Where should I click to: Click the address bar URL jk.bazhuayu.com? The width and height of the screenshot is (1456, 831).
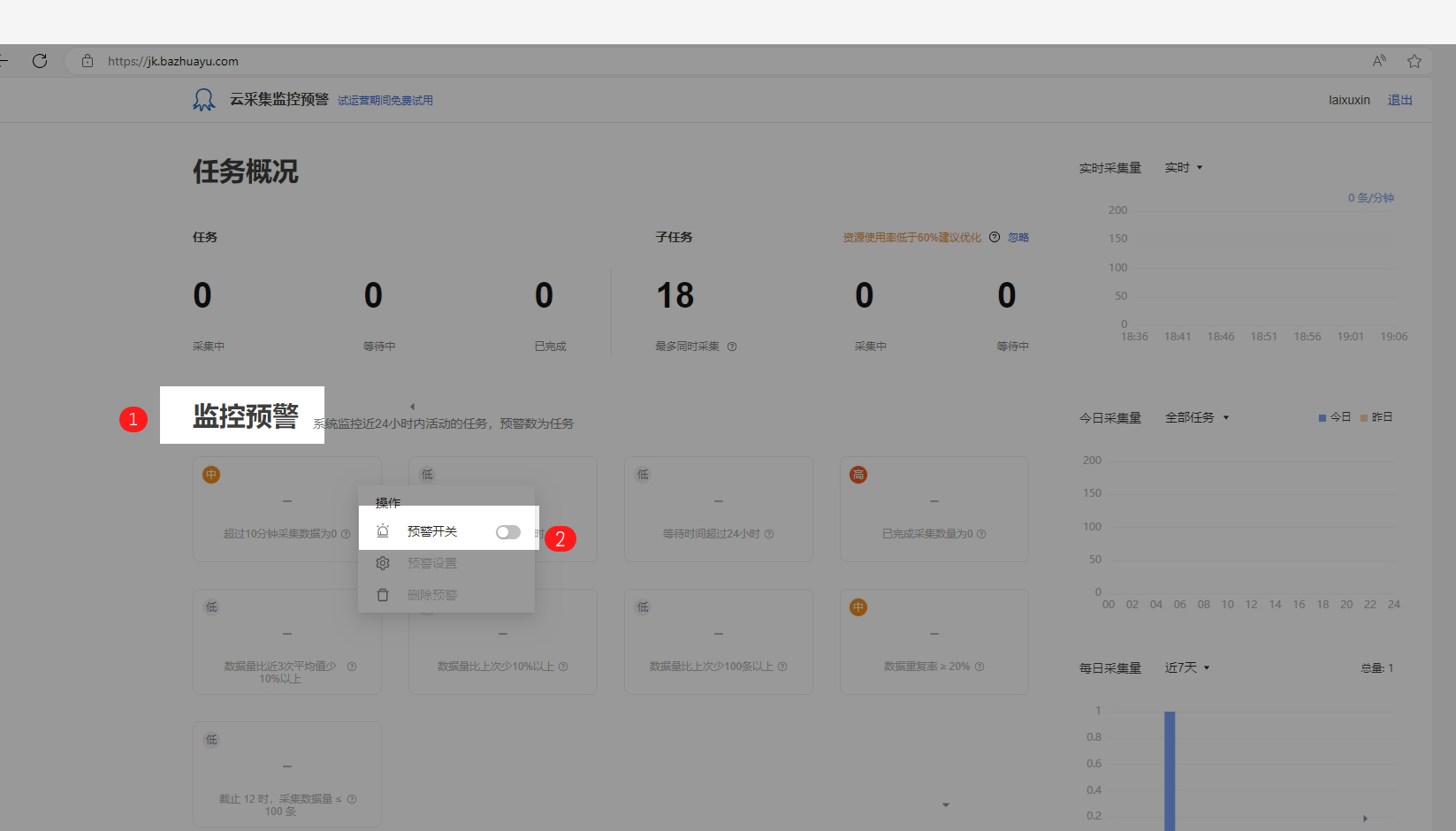coord(173,61)
